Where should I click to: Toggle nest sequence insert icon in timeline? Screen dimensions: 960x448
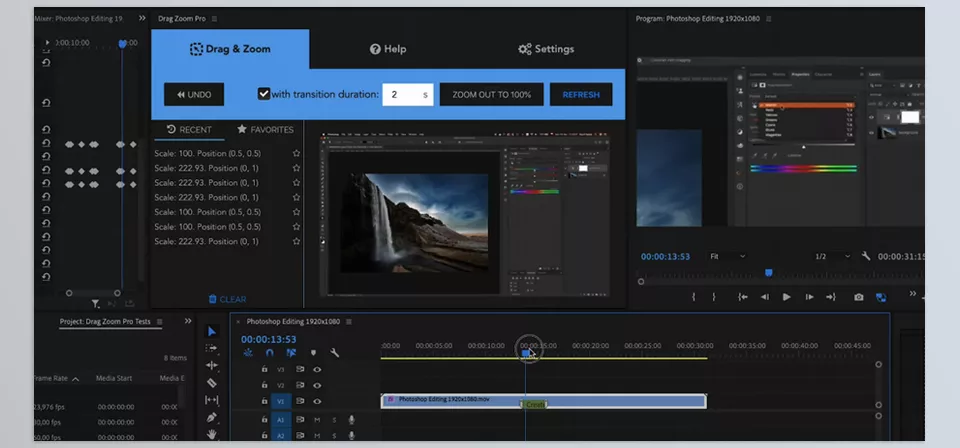tap(248, 353)
